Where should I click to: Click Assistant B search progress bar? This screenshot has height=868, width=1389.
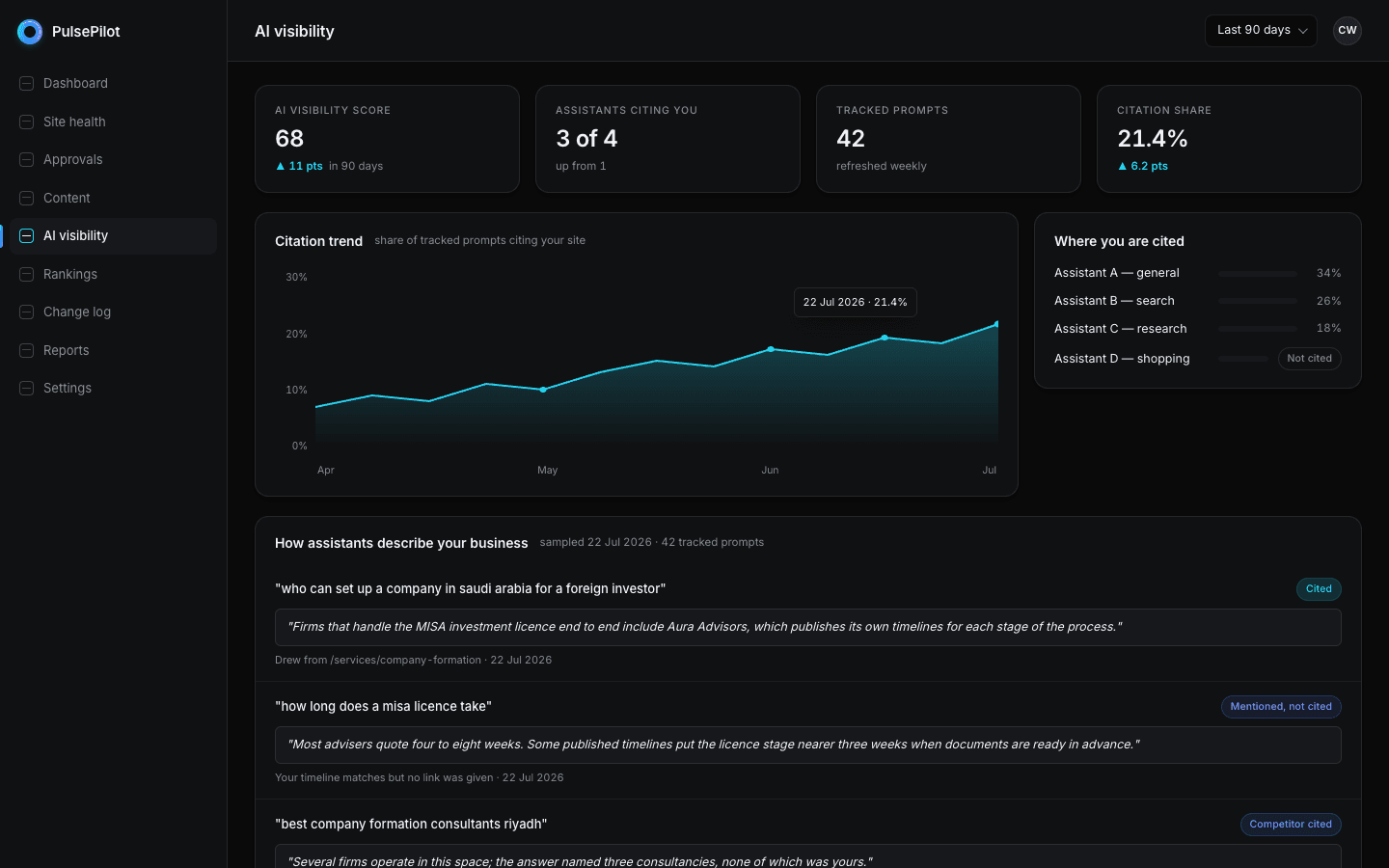click(x=1258, y=301)
